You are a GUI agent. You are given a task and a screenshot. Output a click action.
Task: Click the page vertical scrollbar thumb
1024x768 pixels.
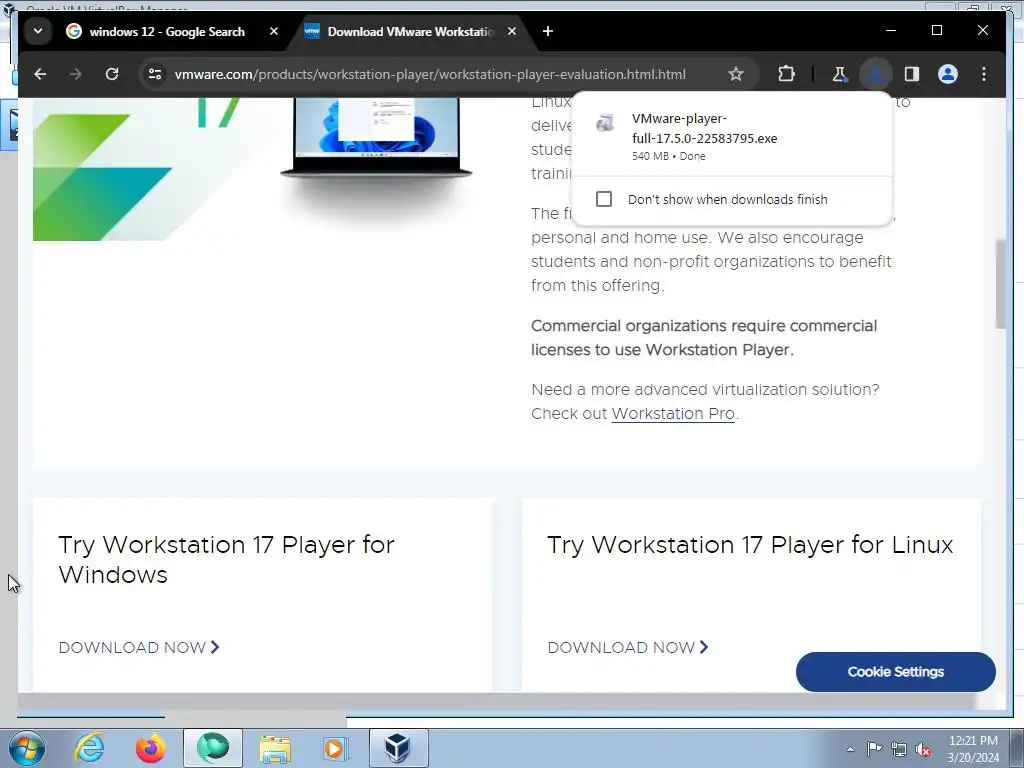tap(1000, 284)
